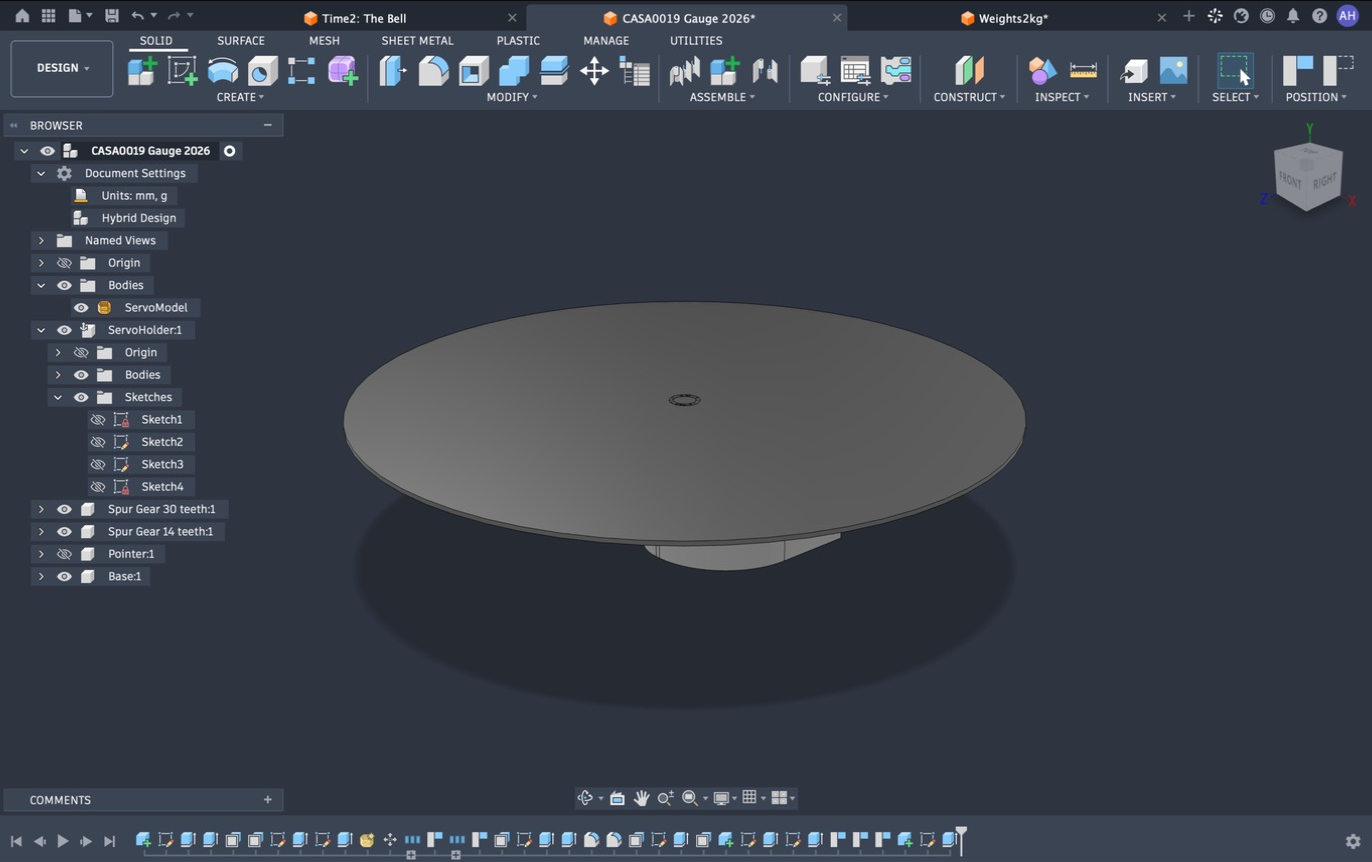The width and height of the screenshot is (1372, 862).
Task: Switch to the SURFACE tab
Action: 241,41
